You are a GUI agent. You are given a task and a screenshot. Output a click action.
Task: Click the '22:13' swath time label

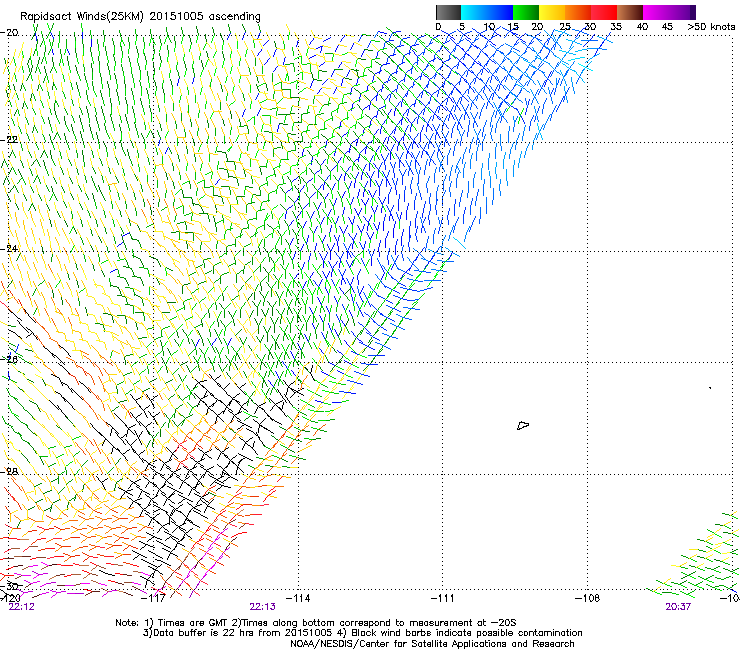click(x=262, y=607)
